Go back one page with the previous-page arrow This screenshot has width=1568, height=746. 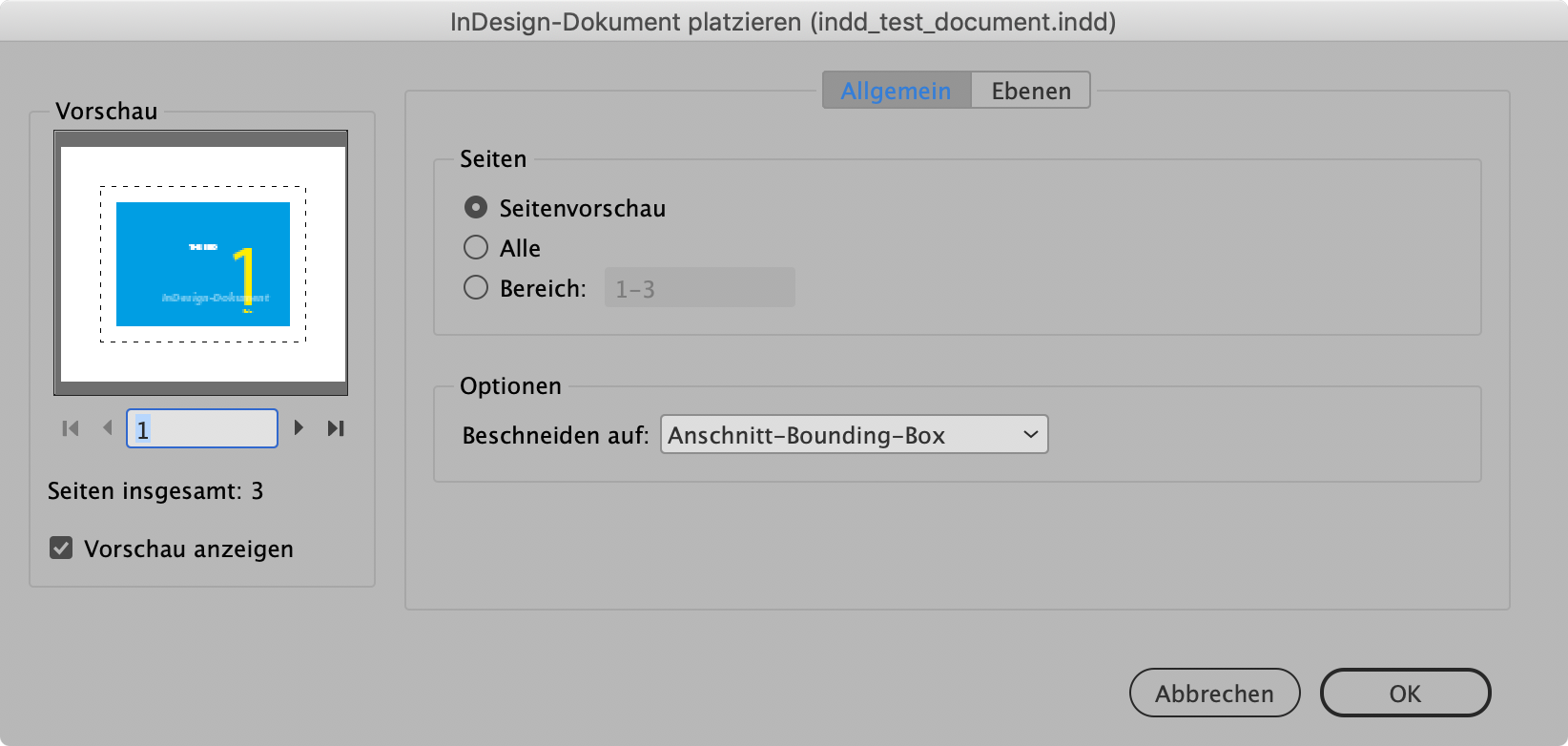click(108, 428)
